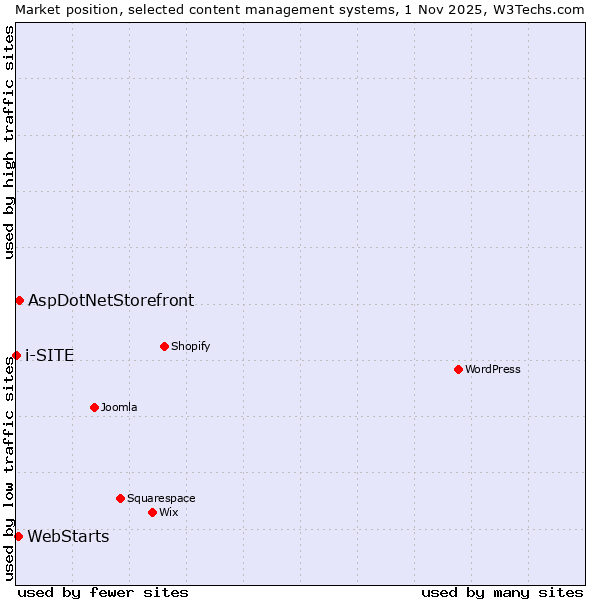Screen dimensions: 600x600
Task: Select the WebStarts red diamond marker
Action: pyautogui.click(x=18, y=536)
